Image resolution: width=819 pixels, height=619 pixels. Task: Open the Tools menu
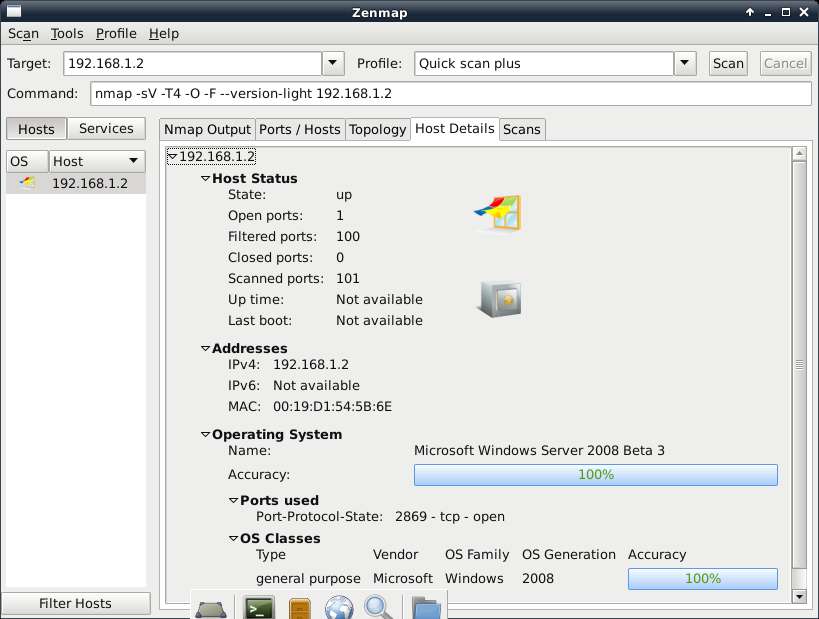[x=67, y=33]
